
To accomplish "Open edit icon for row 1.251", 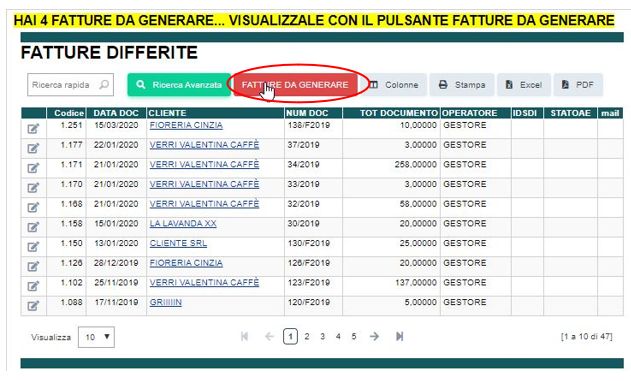I will [33, 129].
